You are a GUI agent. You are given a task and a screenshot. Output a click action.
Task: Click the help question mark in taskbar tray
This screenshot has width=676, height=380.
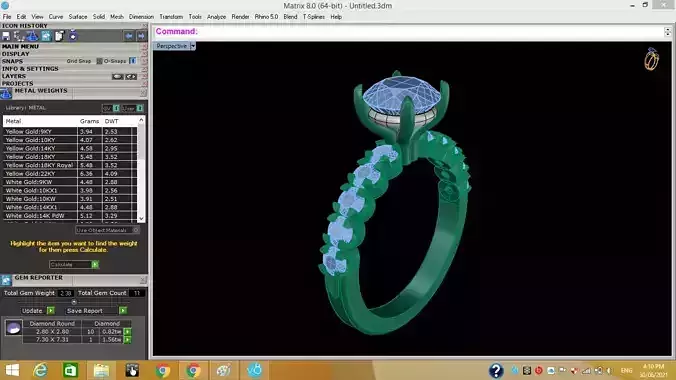496,371
